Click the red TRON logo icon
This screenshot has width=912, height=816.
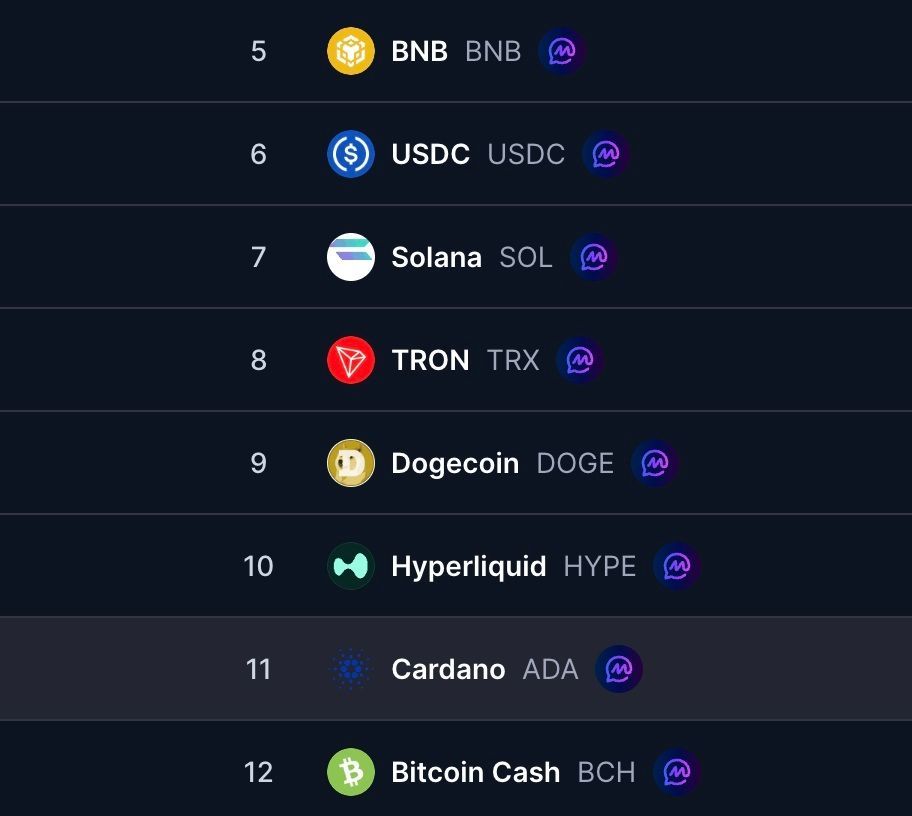(x=351, y=360)
